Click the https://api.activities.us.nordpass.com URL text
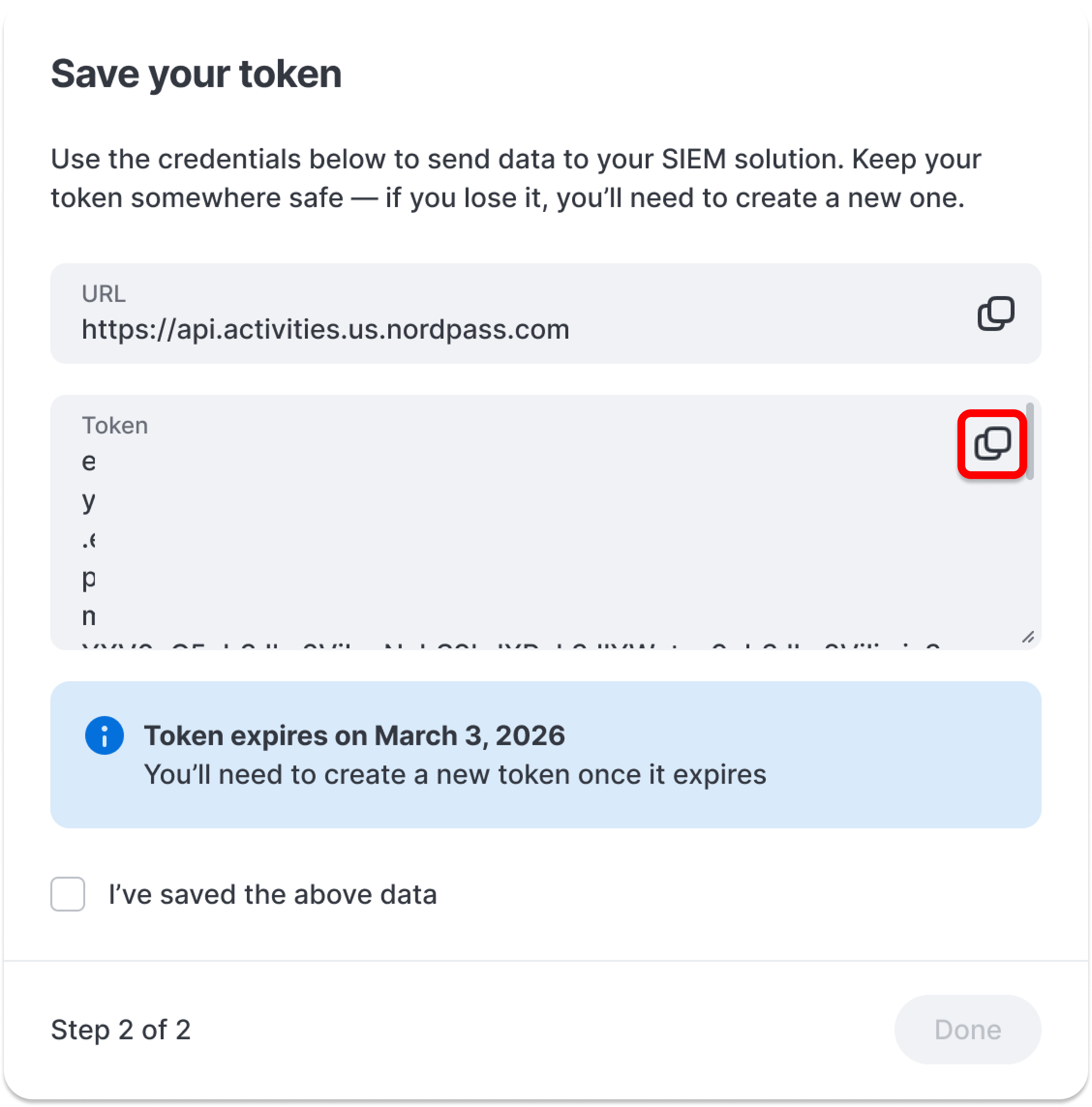Image resolution: width=1092 pixels, height=1107 pixels. pos(326,329)
